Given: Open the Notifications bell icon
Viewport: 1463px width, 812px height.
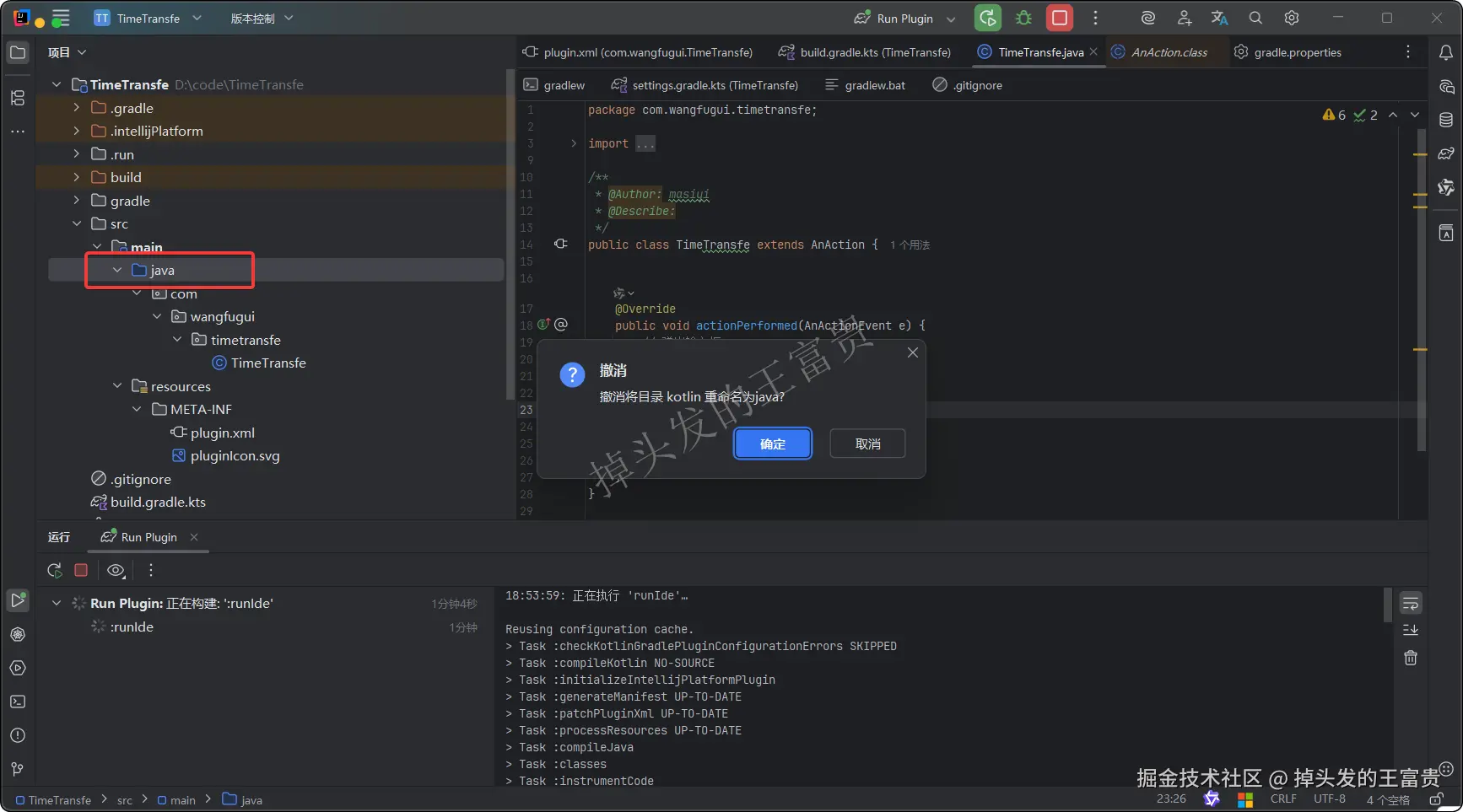Looking at the screenshot, I should point(1445,52).
